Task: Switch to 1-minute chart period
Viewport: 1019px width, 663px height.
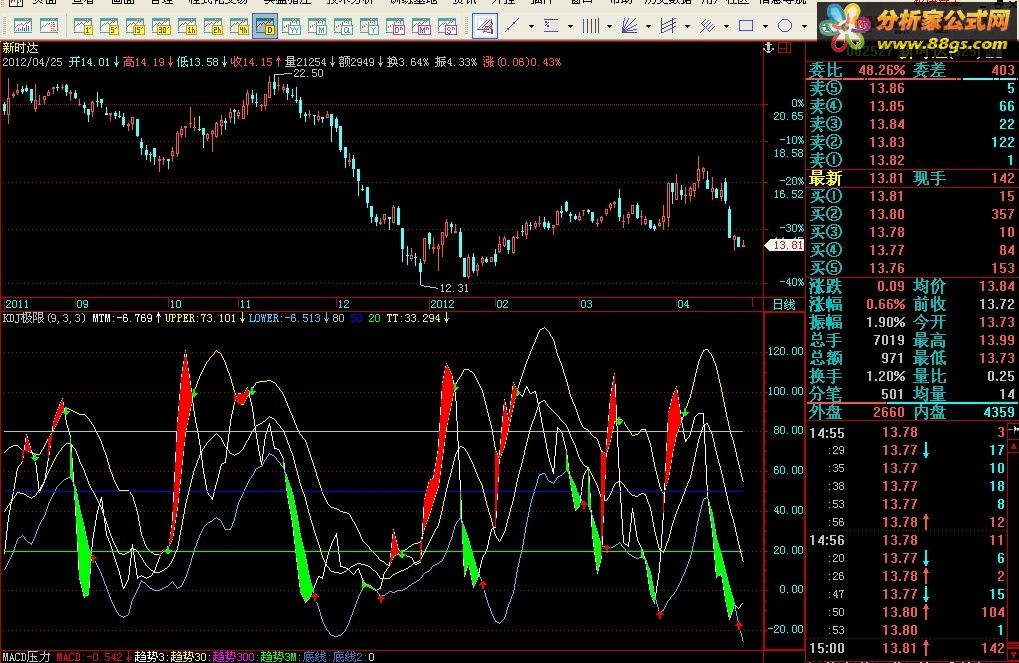Action: click(x=83, y=26)
